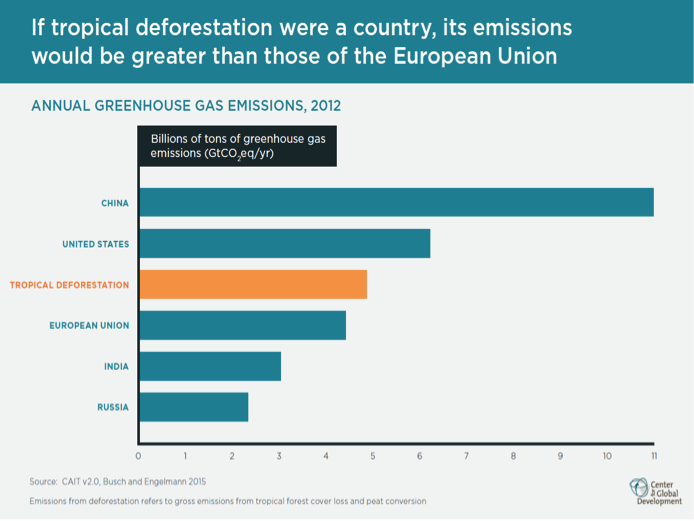Screen dimensions: 694x521
Task: Click the chart headline about tropical deforestation
Action: [x=294, y=41]
